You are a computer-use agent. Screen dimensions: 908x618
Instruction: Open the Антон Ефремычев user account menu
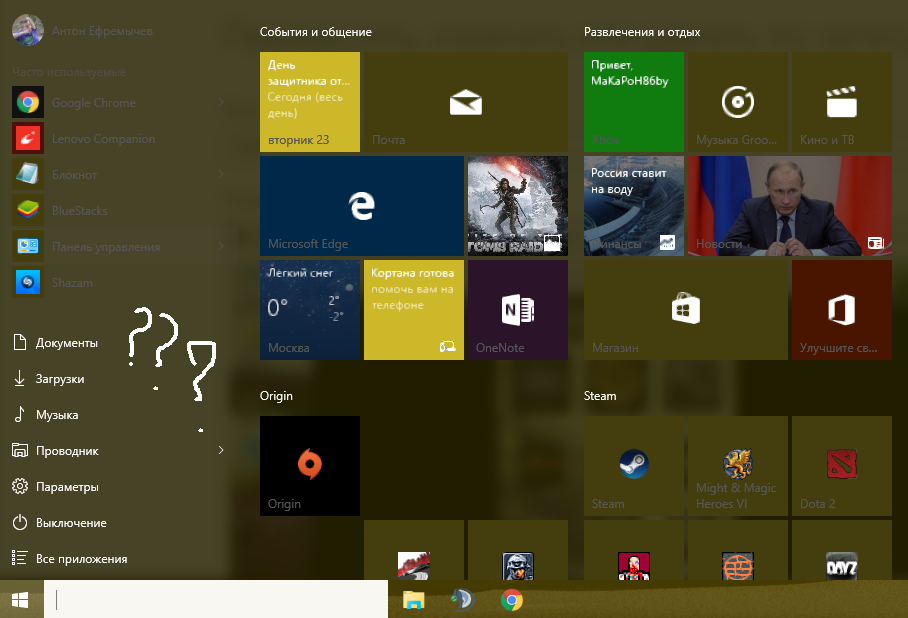(82, 30)
